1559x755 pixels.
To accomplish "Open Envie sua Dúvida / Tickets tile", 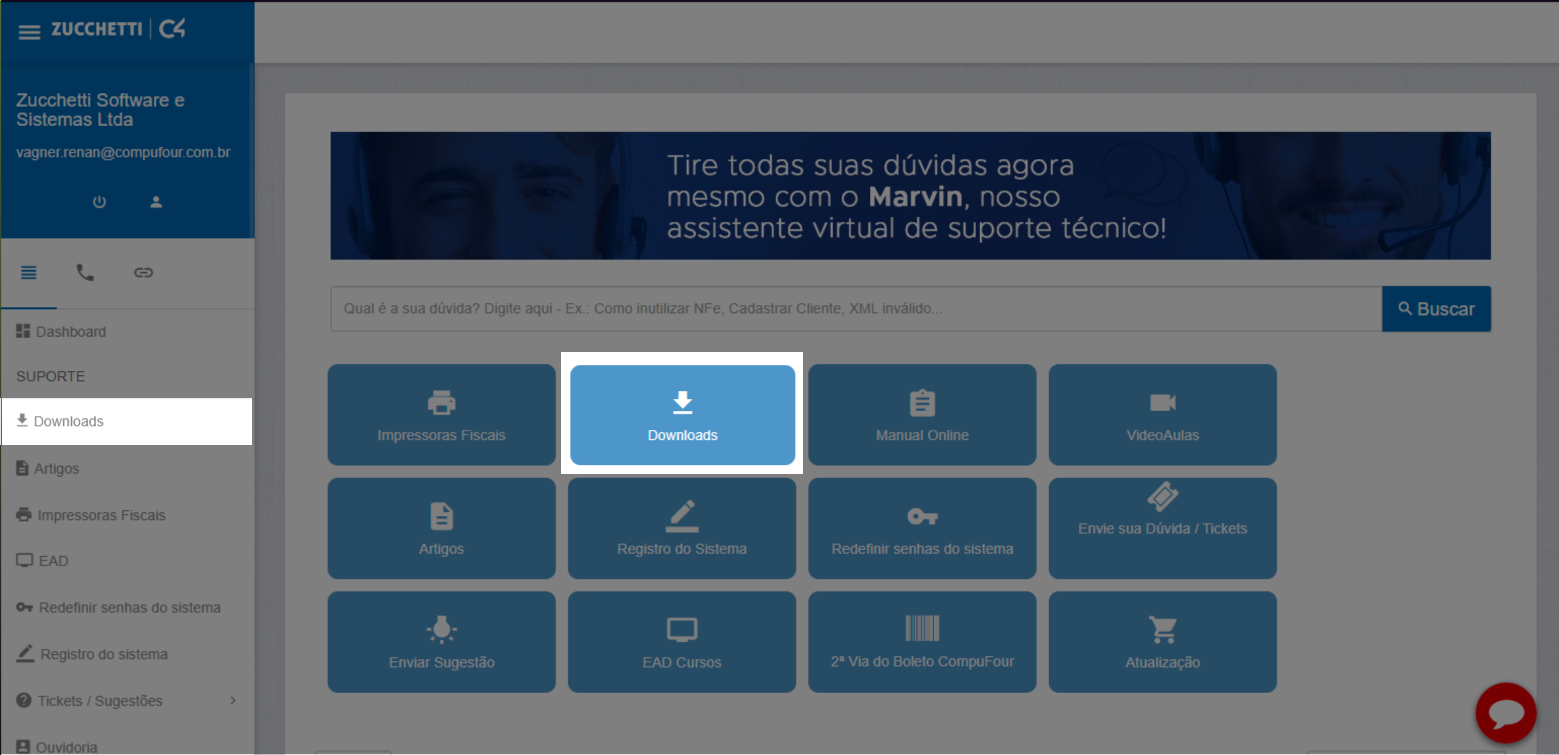I will click(x=1162, y=528).
